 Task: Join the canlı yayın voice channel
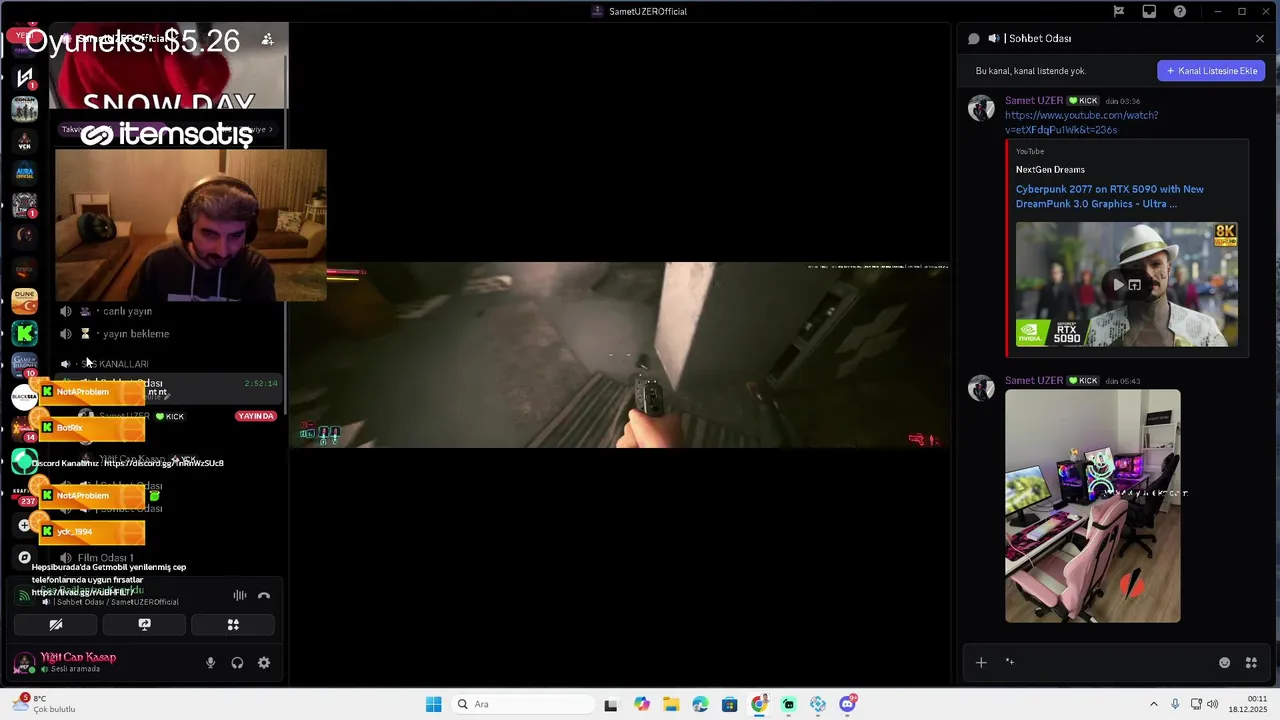[x=127, y=311]
